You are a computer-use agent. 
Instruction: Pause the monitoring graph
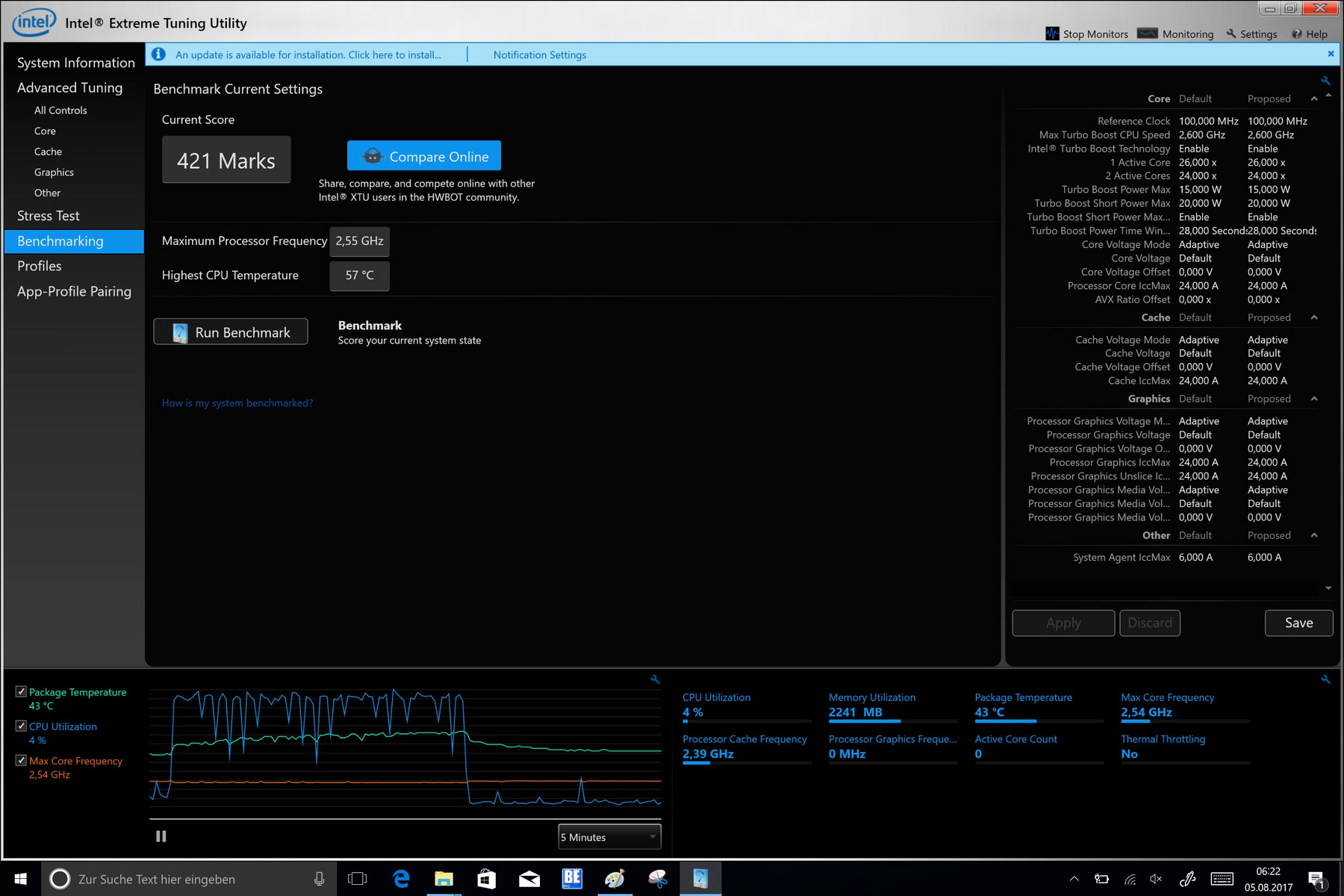[x=161, y=836]
